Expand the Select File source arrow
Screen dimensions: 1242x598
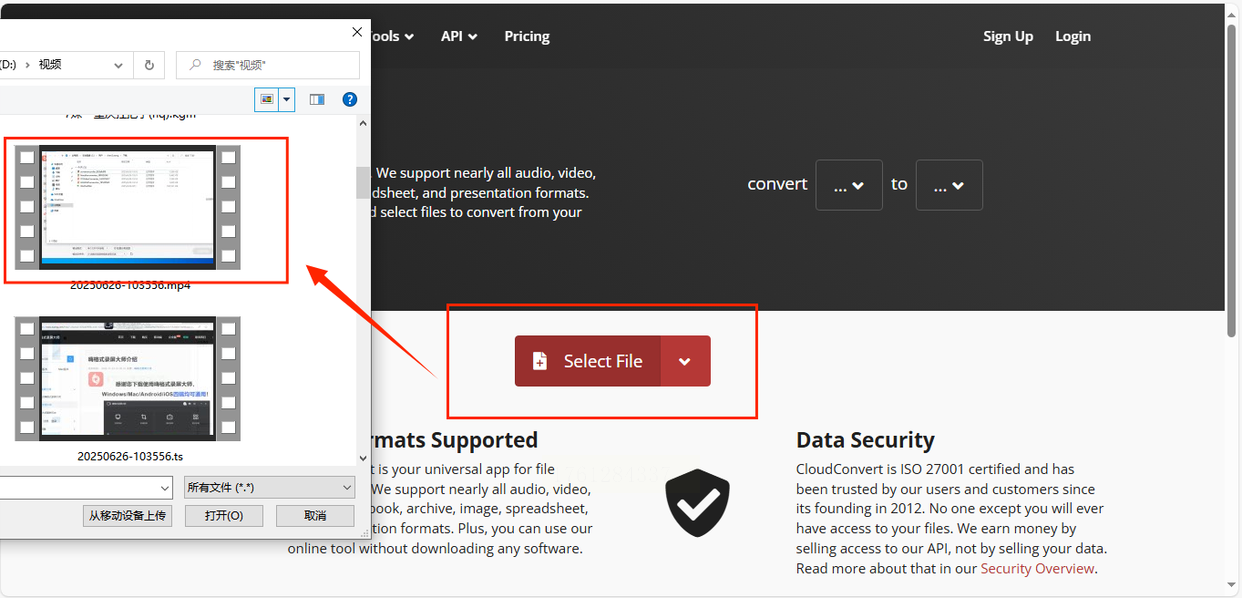685,361
